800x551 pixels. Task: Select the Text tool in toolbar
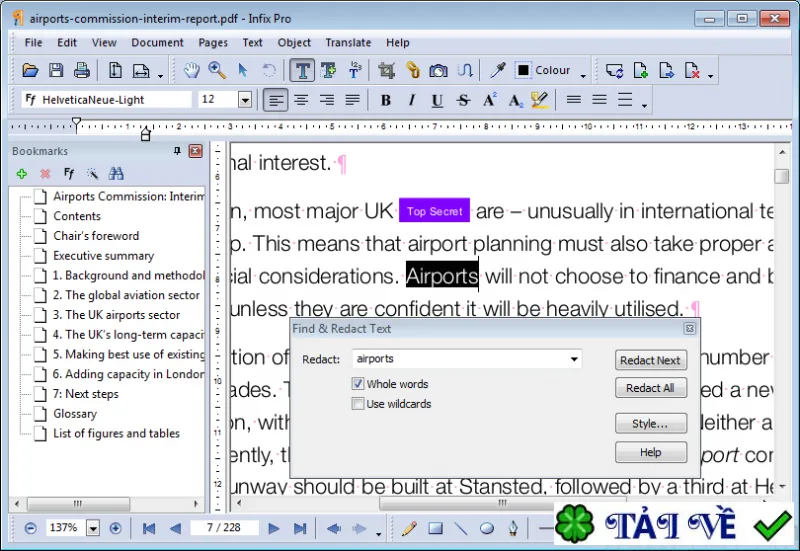tap(302, 70)
